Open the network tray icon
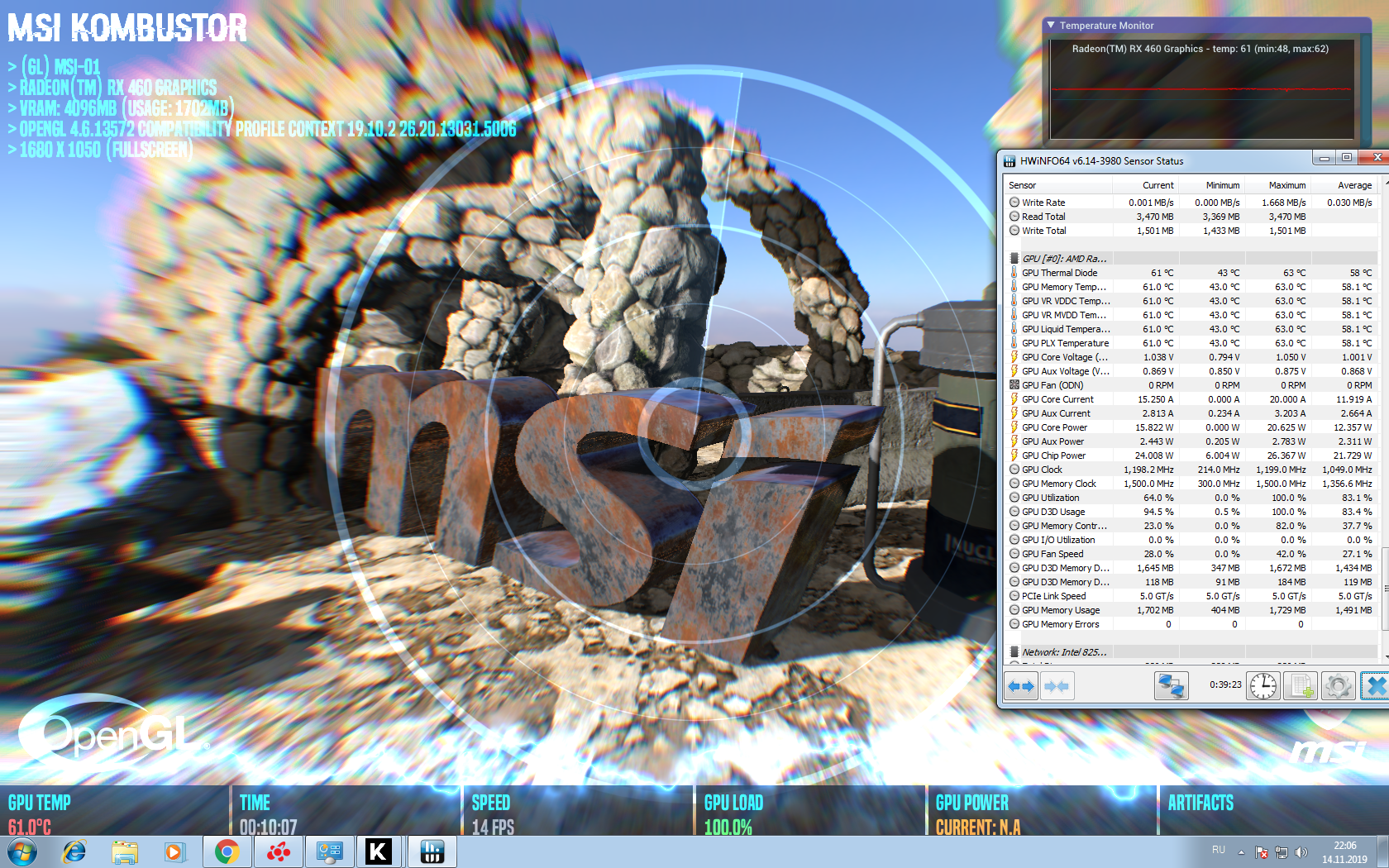Screen dimensions: 1389x868 pyautogui.click(x=1282, y=852)
